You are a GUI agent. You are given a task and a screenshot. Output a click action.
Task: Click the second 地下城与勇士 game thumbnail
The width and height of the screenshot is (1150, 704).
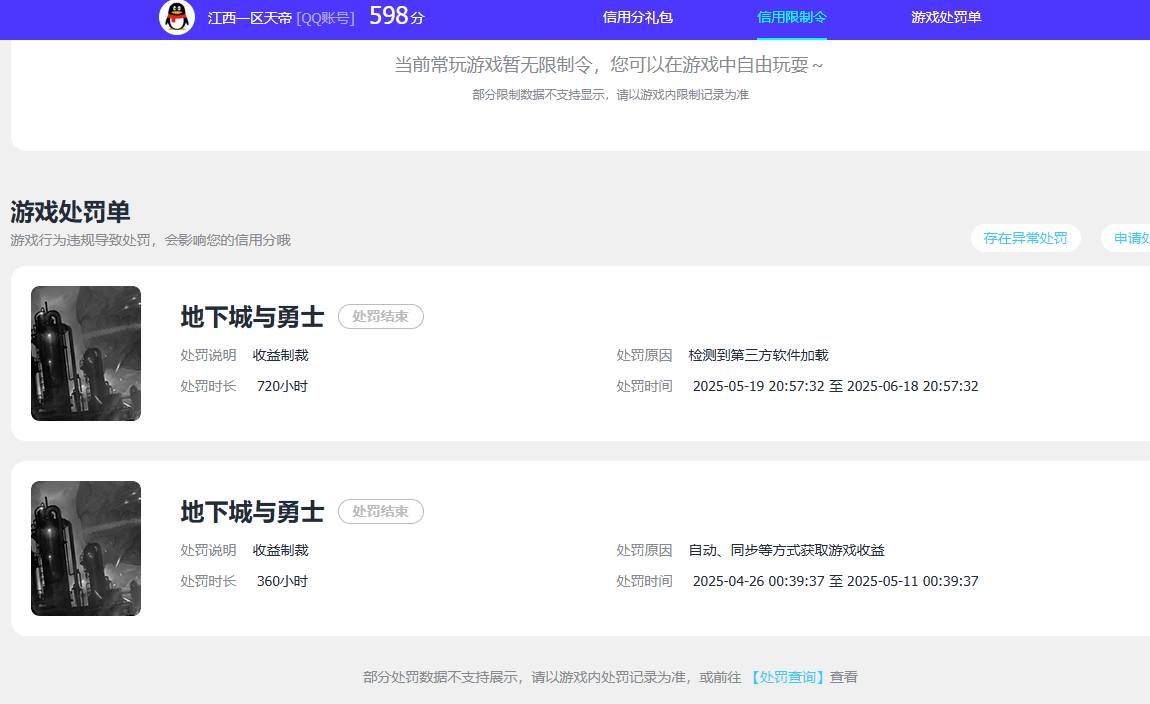click(x=85, y=548)
